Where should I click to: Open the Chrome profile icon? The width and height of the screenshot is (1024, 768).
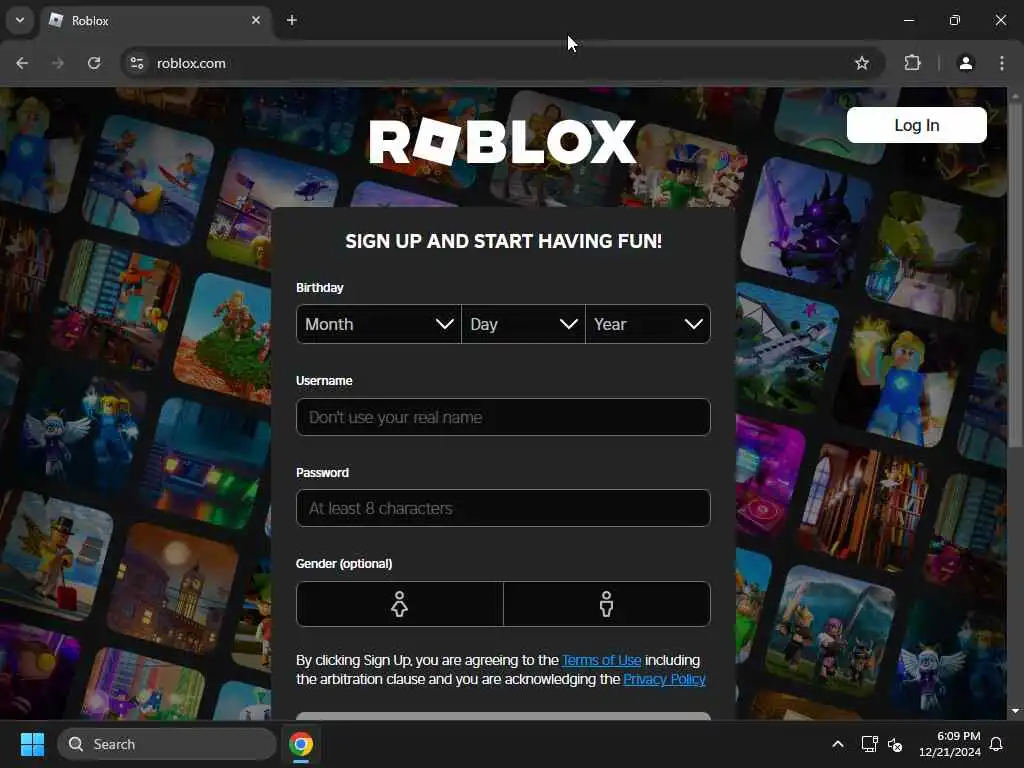point(966,63)
